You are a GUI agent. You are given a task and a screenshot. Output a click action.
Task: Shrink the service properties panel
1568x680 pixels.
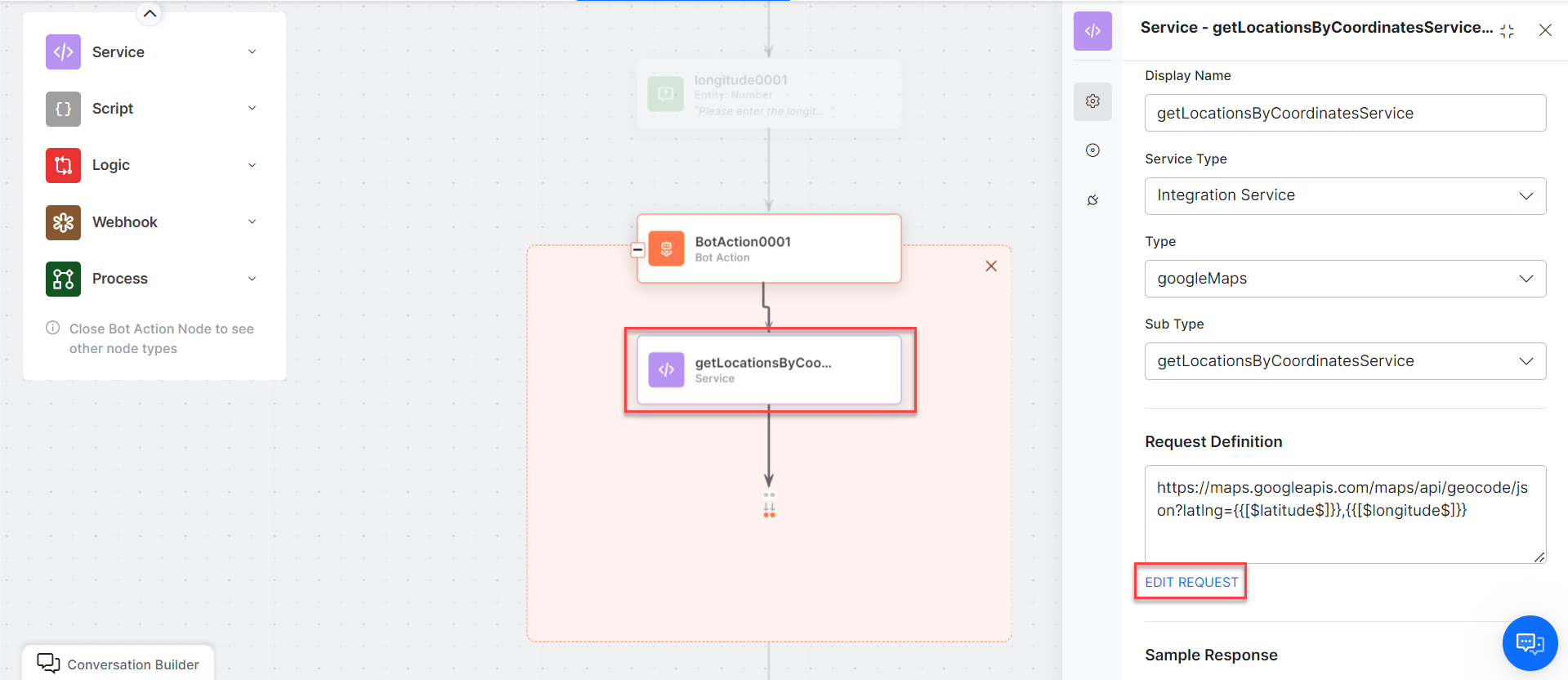click(x=1508, y=31)
